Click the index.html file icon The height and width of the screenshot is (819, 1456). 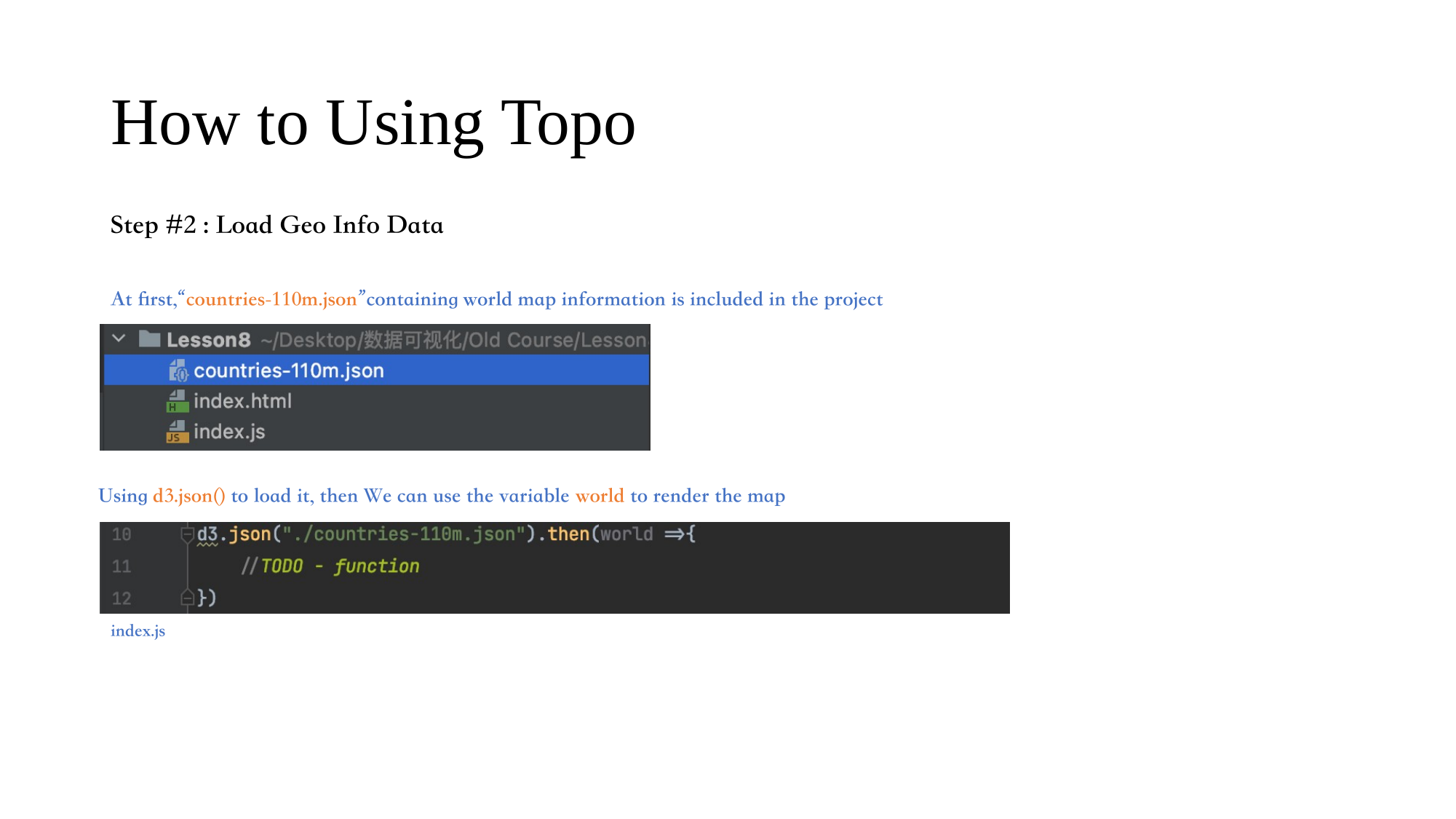point(178,401)
